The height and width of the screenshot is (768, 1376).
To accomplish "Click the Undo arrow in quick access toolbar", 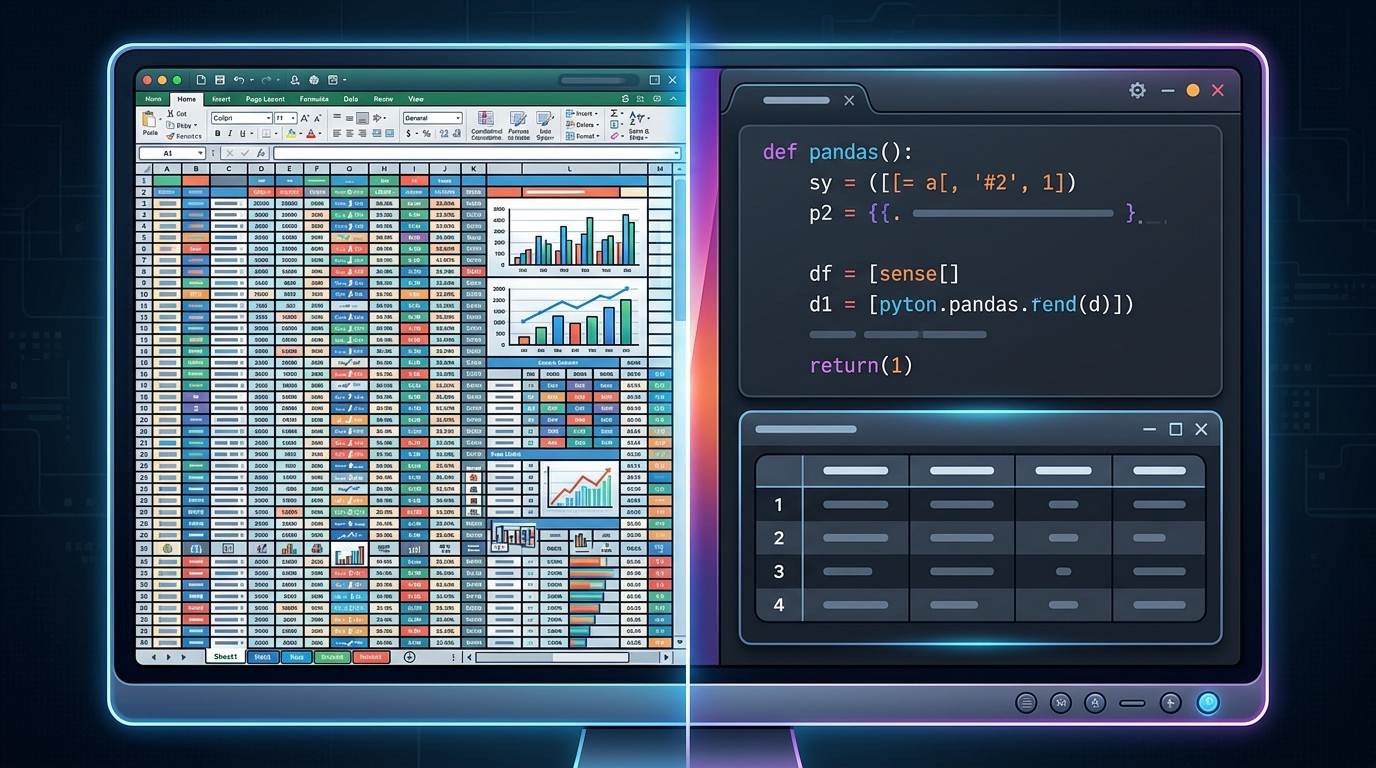I will click(239, 80).
